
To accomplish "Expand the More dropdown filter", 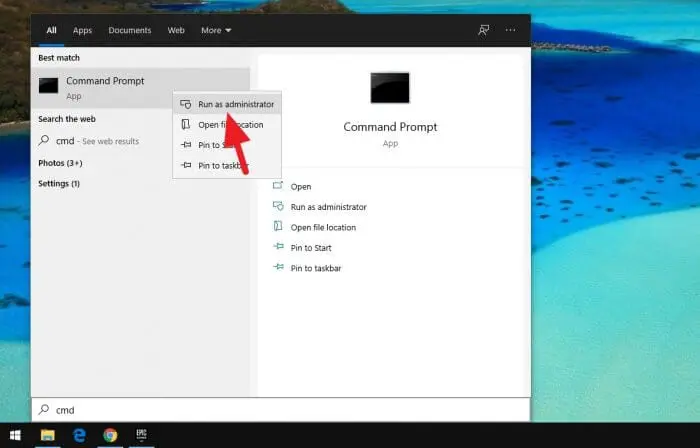I will click(x=216, y=30).
